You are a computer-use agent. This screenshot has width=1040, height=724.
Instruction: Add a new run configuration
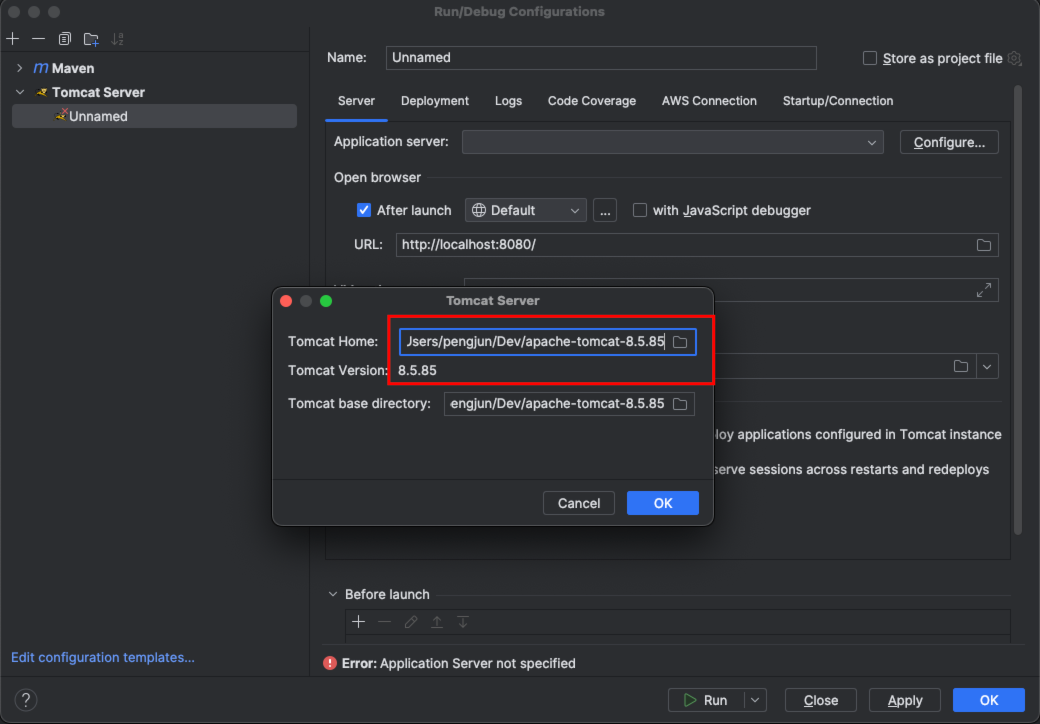pos(13,39)
